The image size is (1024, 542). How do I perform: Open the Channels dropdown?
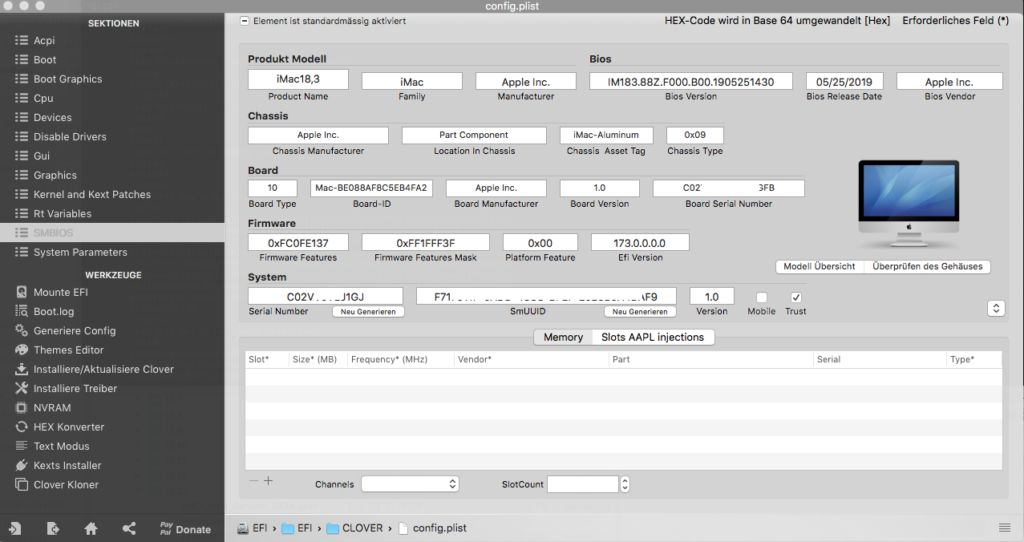coord(410,484)
